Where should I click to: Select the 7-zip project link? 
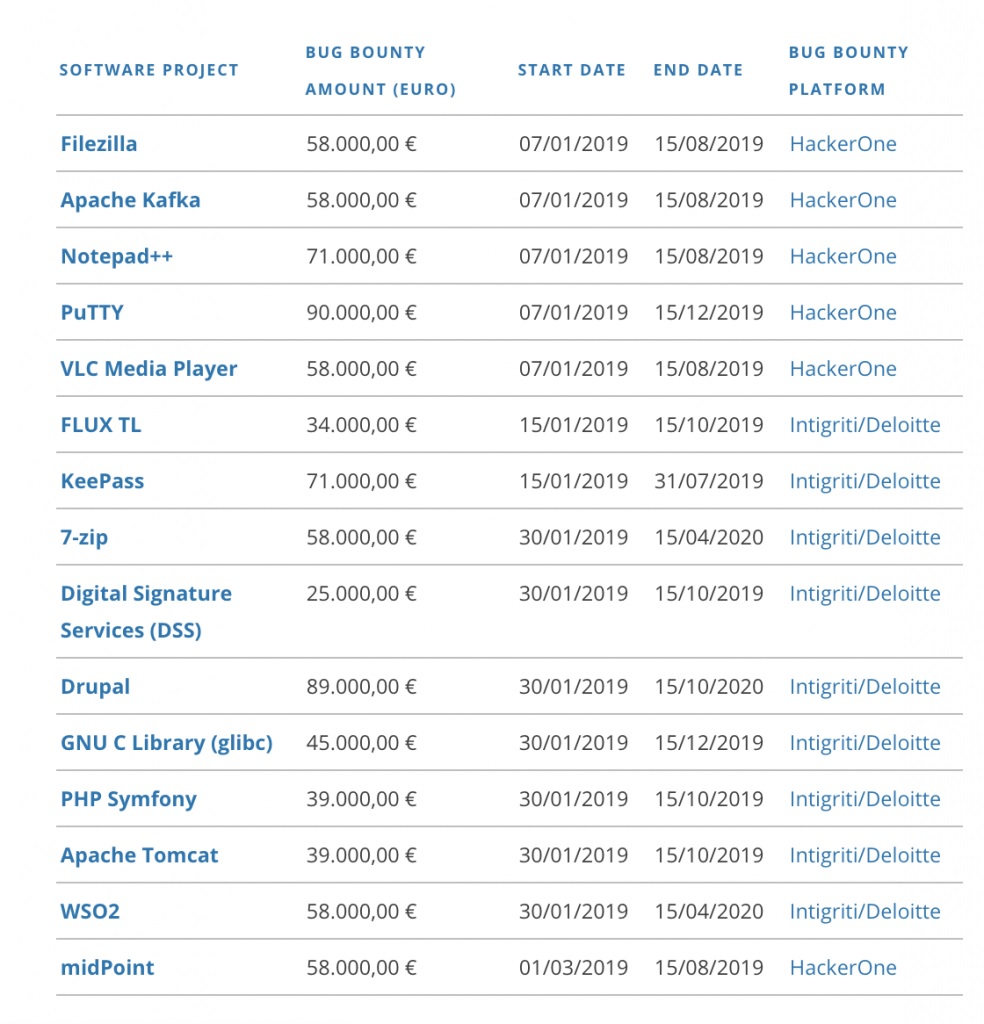coord(84,537)
